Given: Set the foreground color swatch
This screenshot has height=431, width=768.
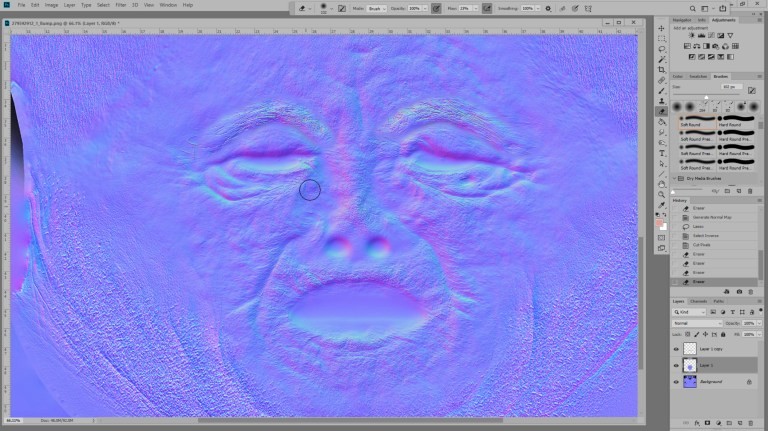Looking at the screenshot, I should (659, 223).
